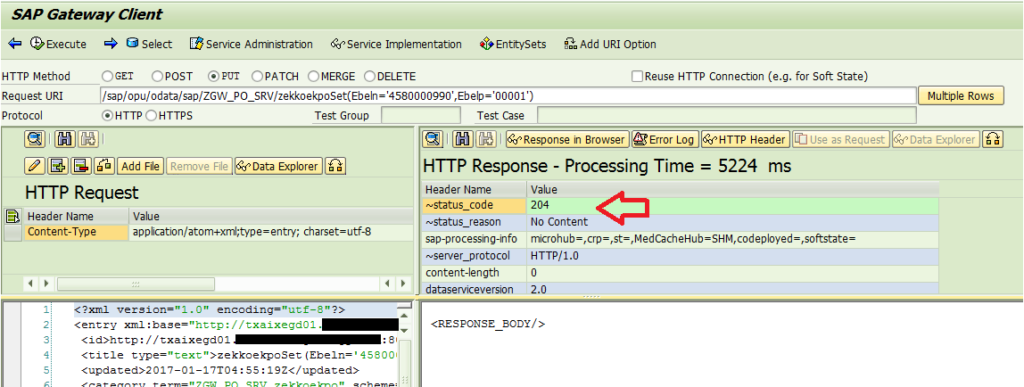The height and width of the screenshot is (387, 1024).
Task: Click the HTTP Header button
Action: 745,139
